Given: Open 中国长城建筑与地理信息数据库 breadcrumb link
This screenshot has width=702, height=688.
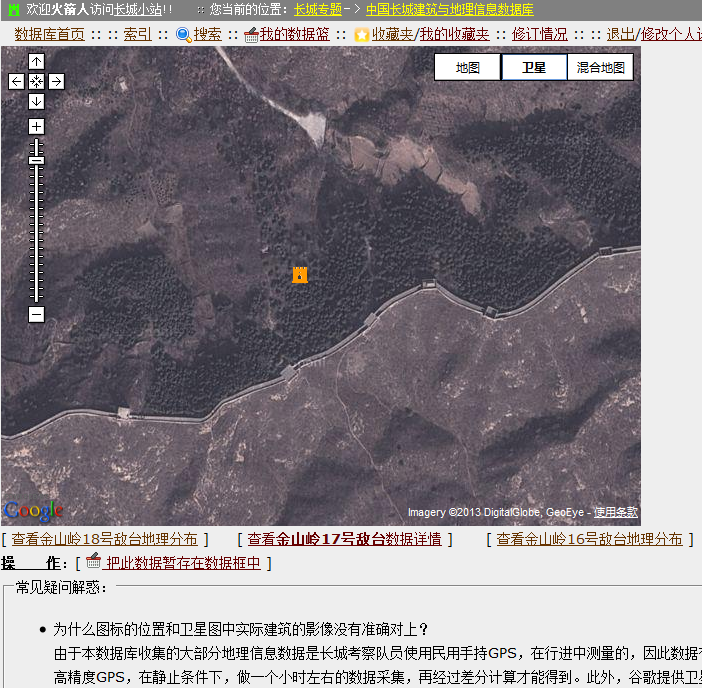Looking at the screenshot, I should [449, 9].
